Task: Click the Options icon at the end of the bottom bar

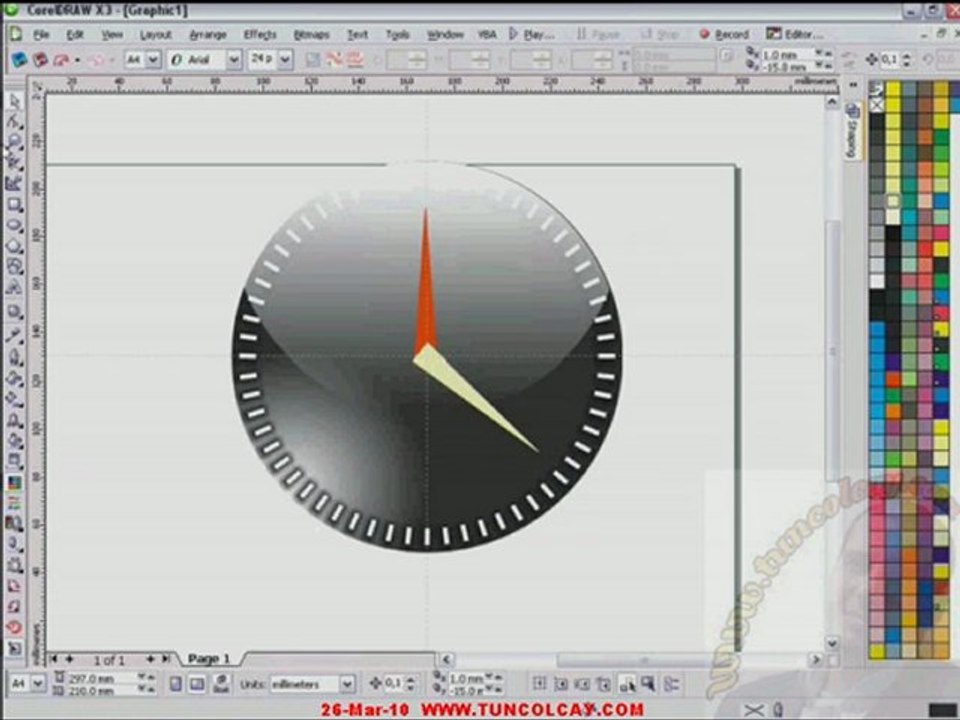Action: coord(672,683)
